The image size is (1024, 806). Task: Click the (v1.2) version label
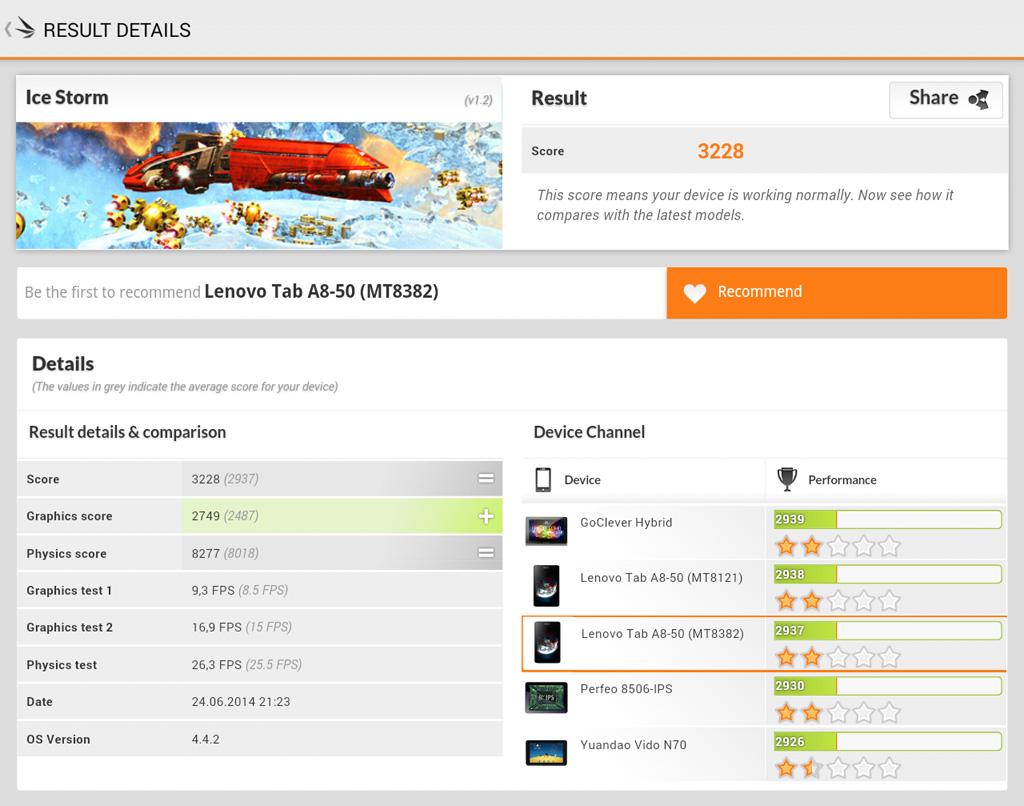[x=478, y=100]
